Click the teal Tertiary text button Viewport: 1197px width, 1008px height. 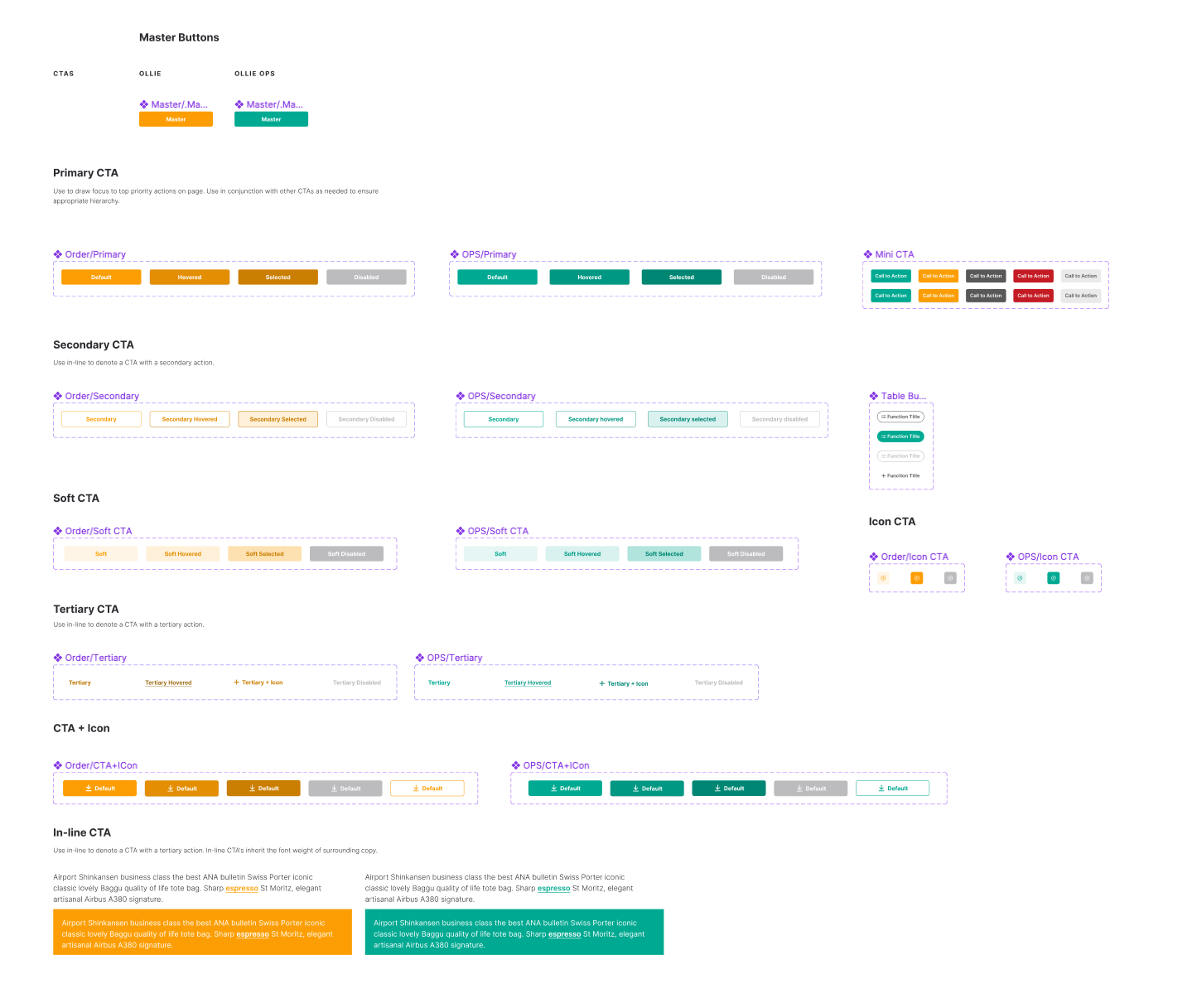pos(439,682)
